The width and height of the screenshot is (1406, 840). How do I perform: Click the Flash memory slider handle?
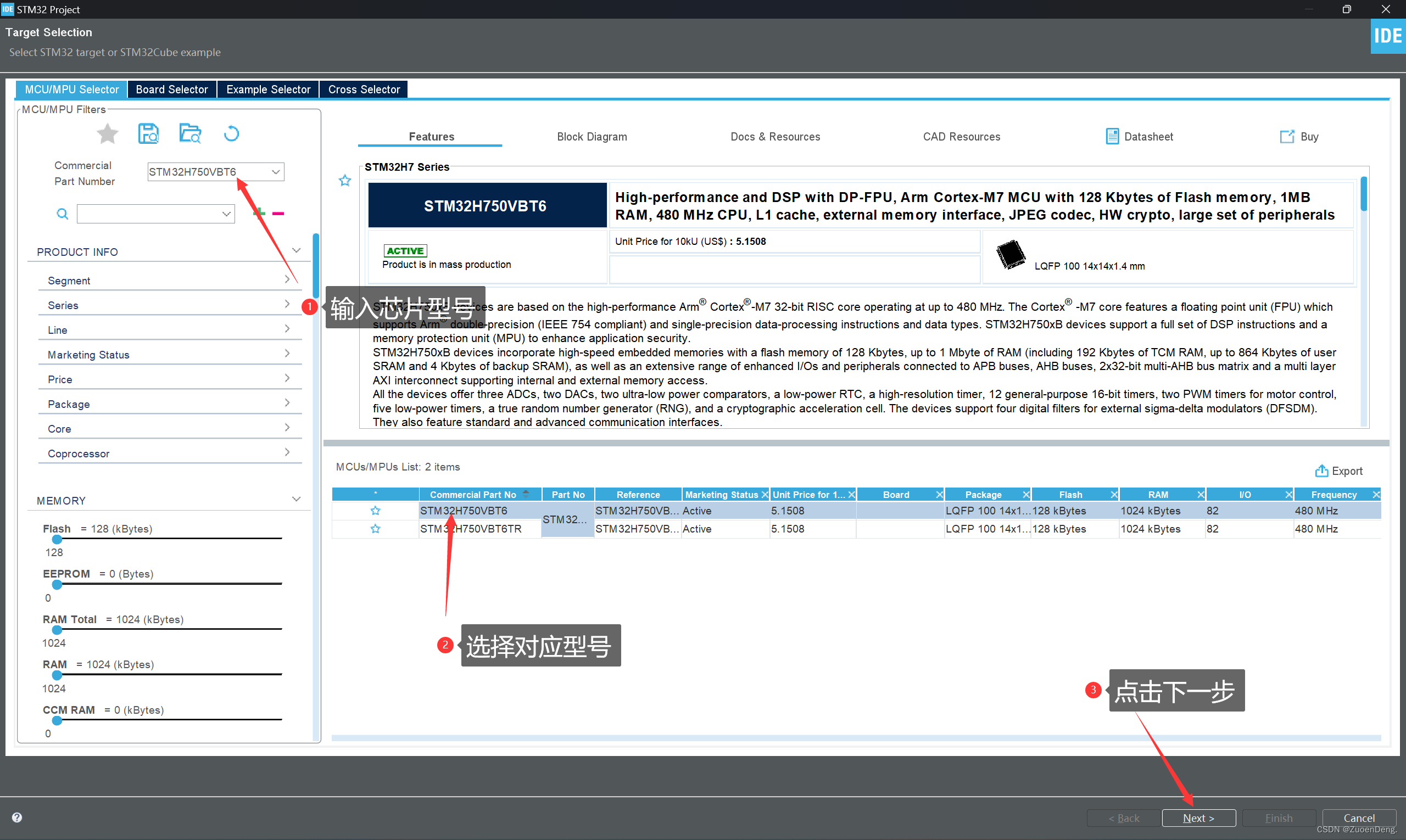click(x=57, y=540)
